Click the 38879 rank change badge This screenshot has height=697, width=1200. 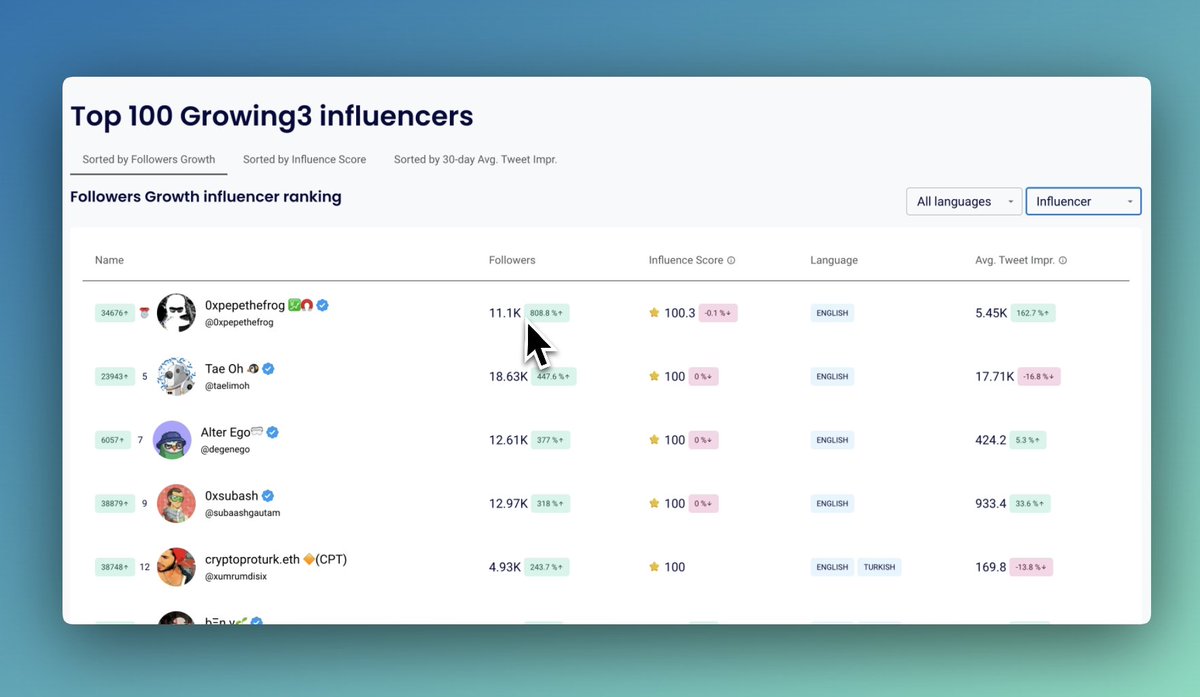(x=115, y=504)
